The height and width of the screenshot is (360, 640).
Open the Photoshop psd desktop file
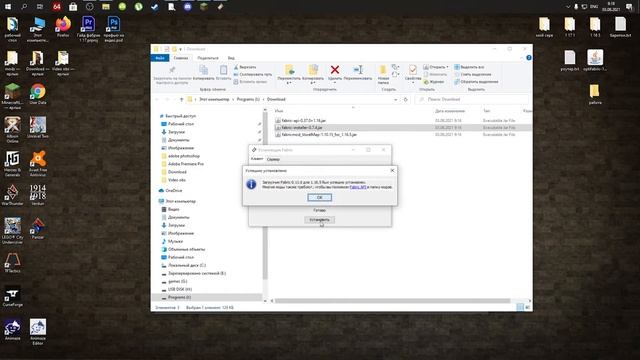point(113,29)
